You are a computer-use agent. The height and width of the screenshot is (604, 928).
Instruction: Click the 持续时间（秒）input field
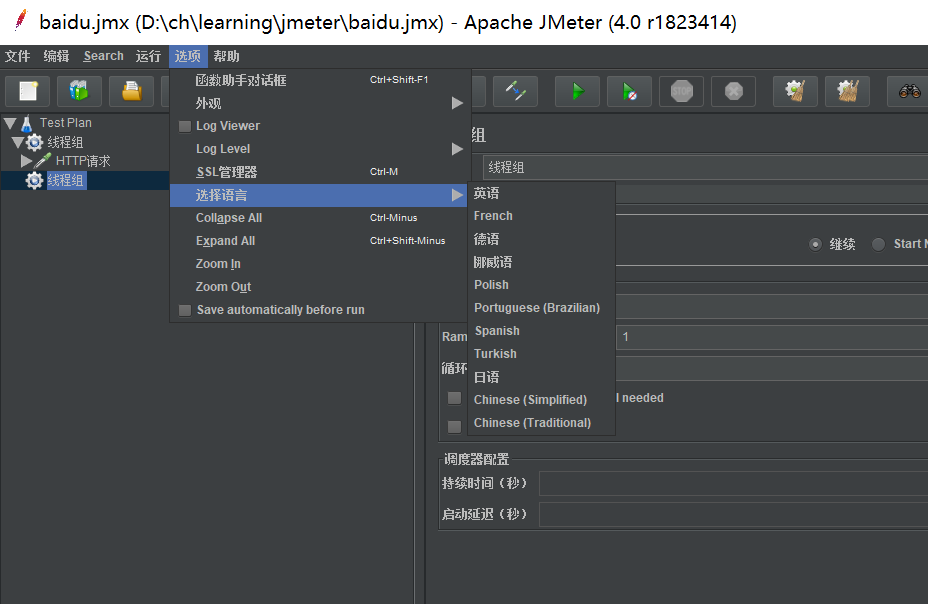(x=733, y=483)
